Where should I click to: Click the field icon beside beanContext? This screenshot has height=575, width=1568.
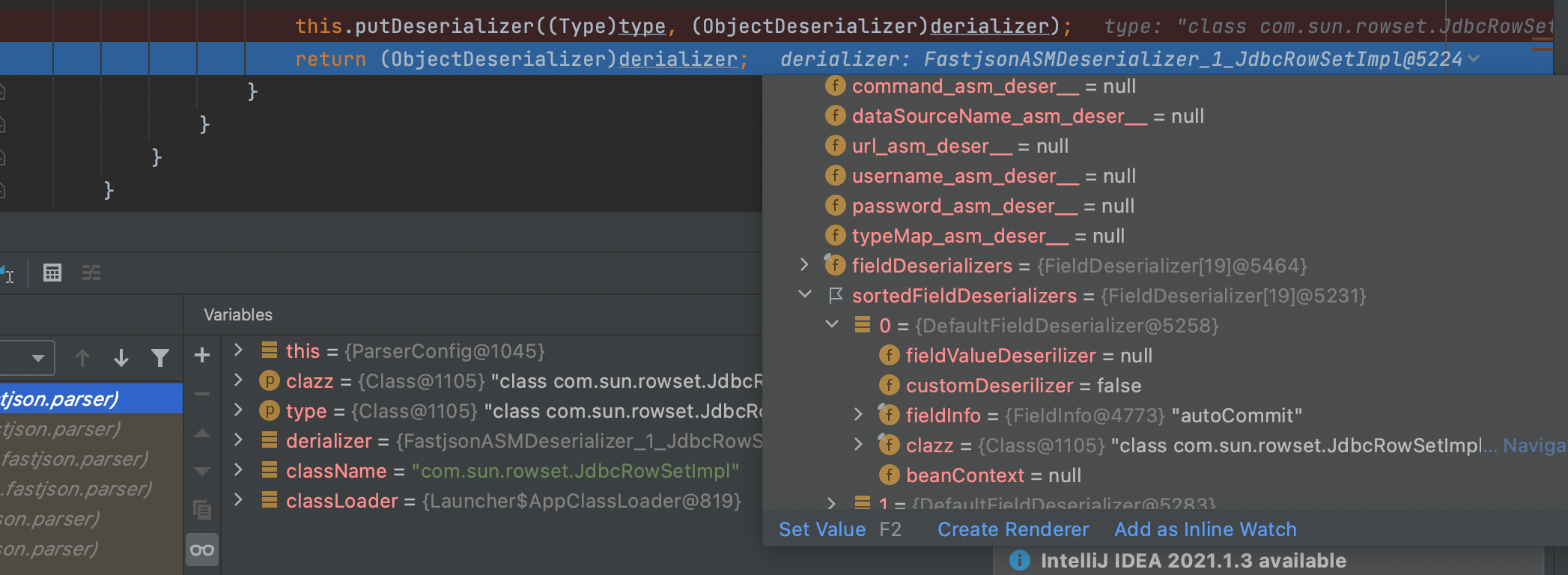[x=889, y=475]
